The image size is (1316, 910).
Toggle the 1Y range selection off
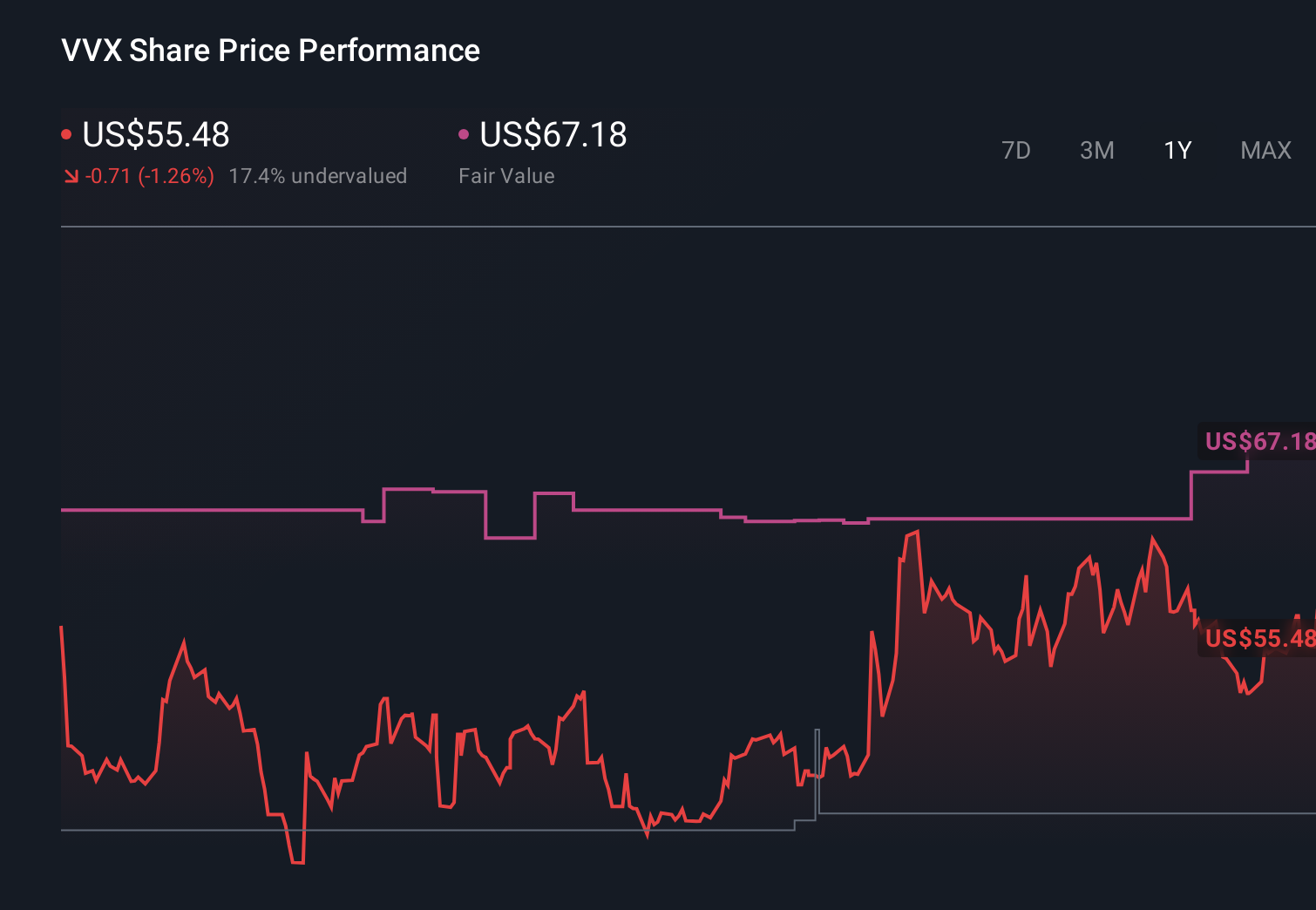(1177, 150)
